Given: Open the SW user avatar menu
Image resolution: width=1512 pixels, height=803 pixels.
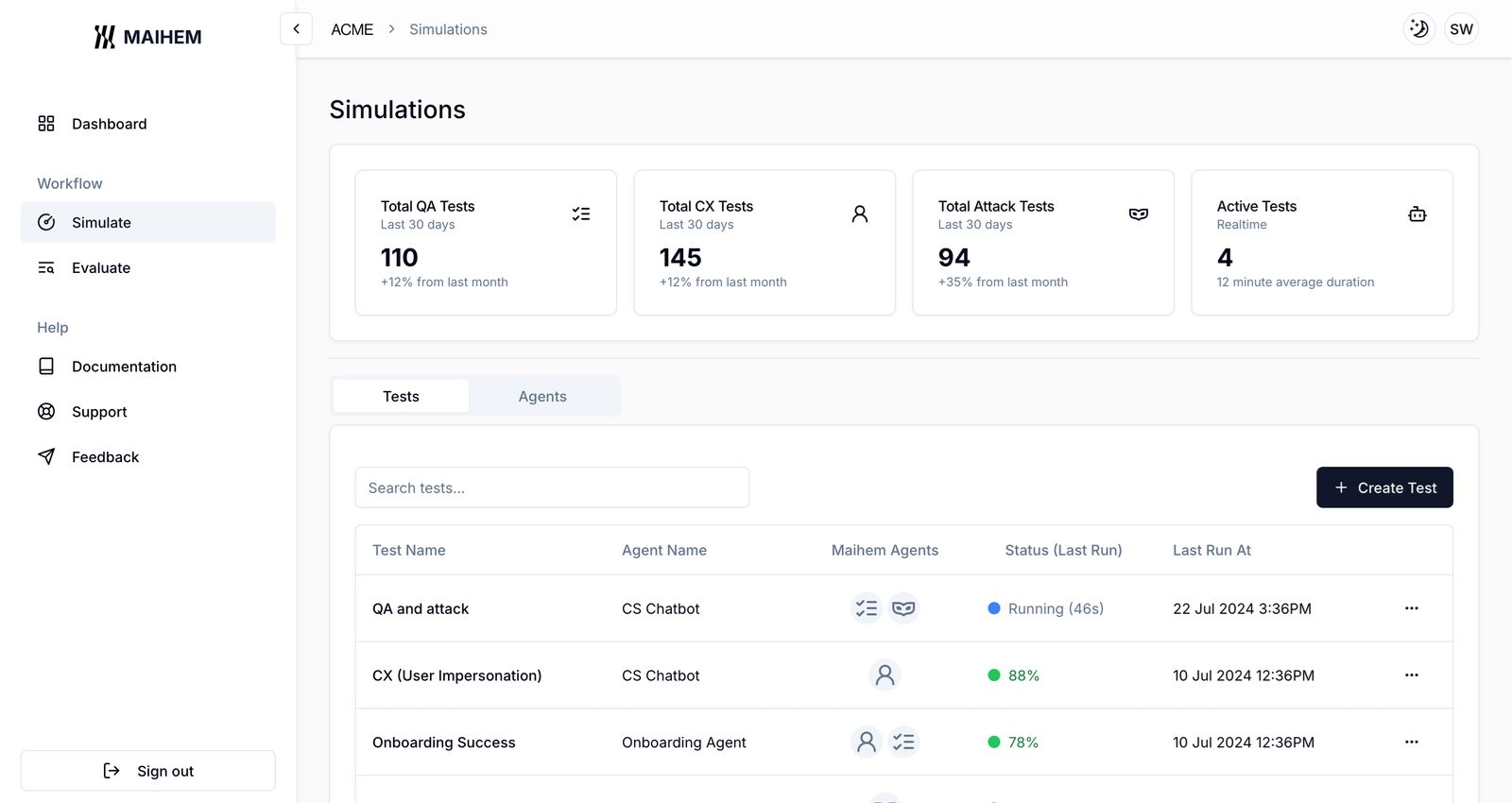Looking at the screenshot, I should [x=1461, y=29].
